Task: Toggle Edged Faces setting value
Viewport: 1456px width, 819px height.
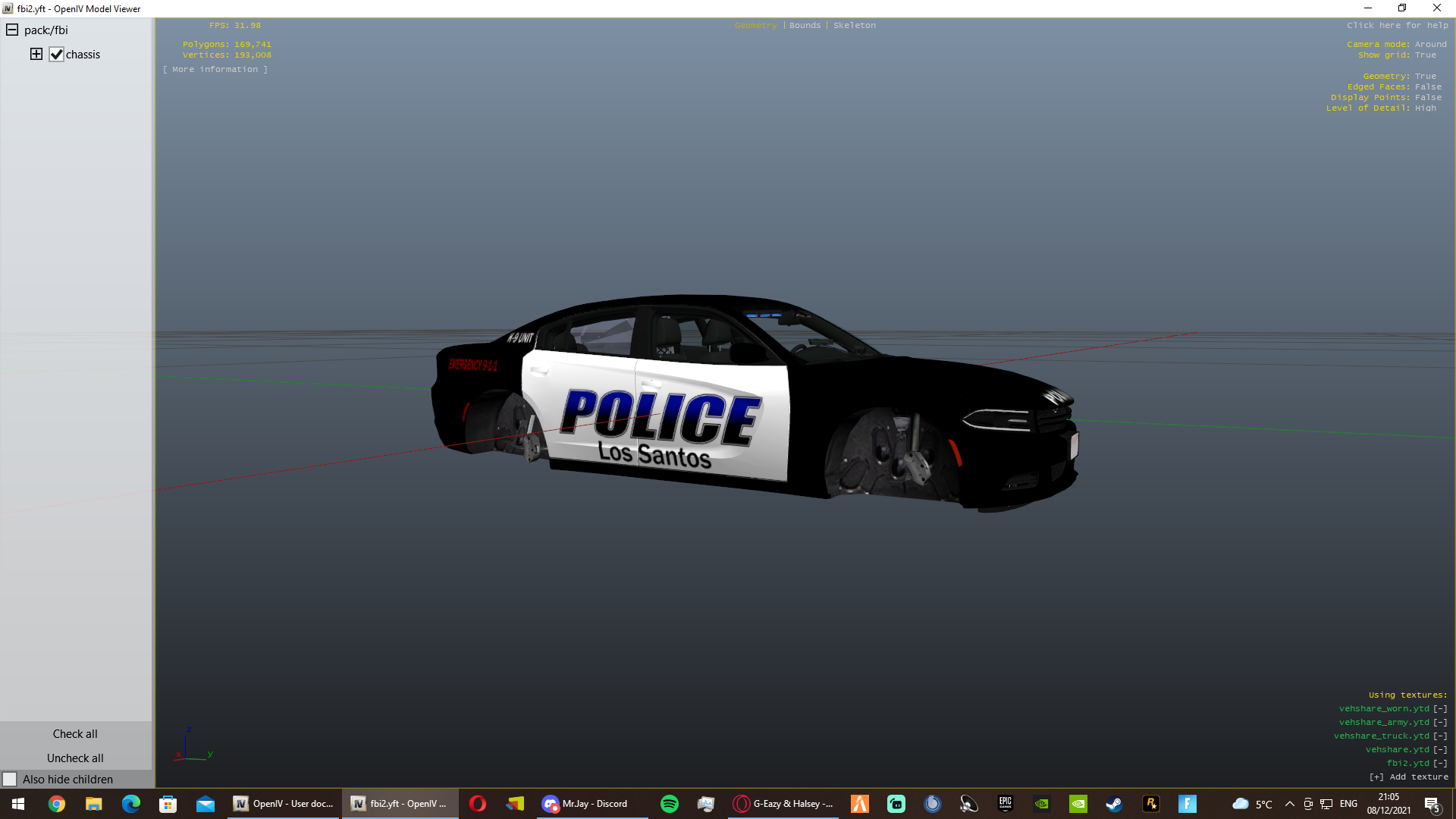Action: [1428, 86]
